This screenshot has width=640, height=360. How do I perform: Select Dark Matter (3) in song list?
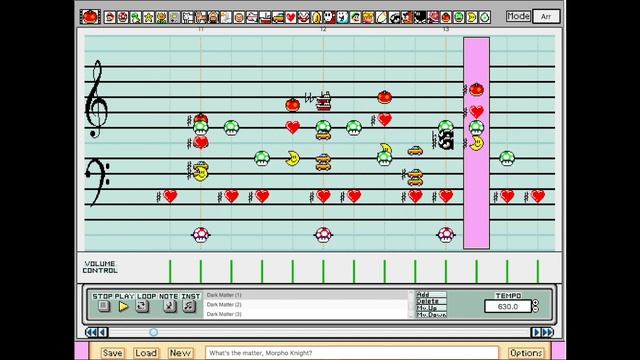point(306,314)
